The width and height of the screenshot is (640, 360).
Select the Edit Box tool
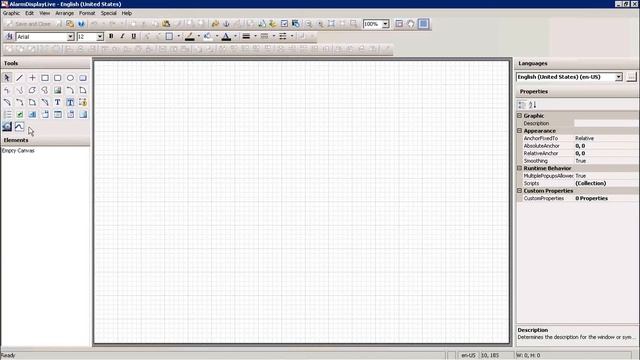point(32,114)
